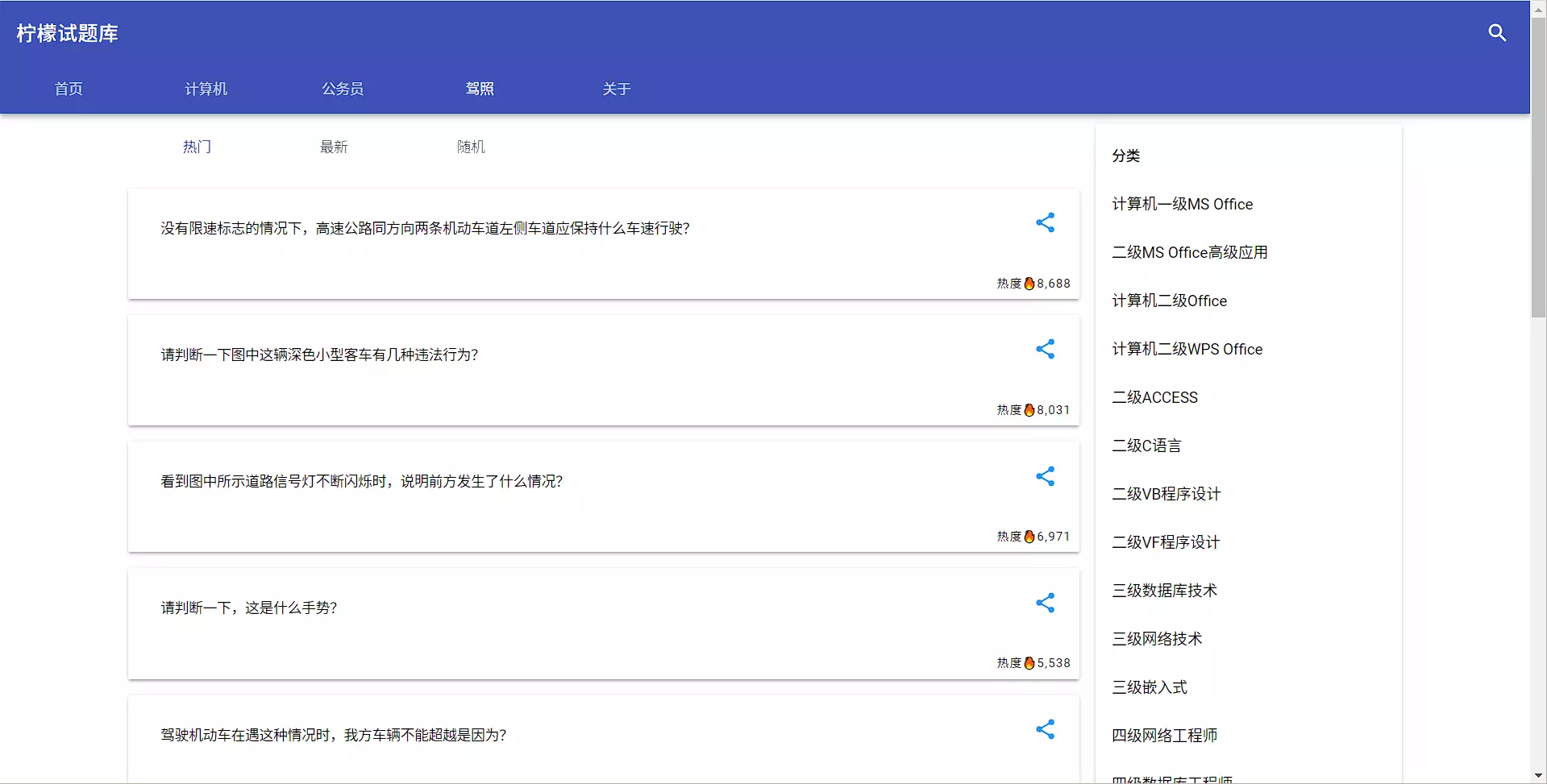Open category 计算机一级MS Office

coord(1182,205)
